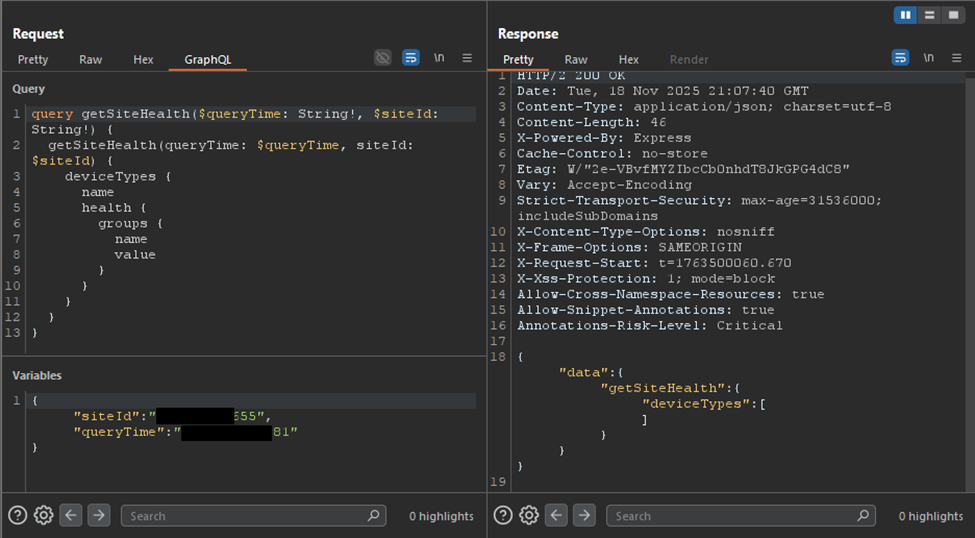Click the Response search input field
This screenshot has height=538, width=975.
point(741,516)
